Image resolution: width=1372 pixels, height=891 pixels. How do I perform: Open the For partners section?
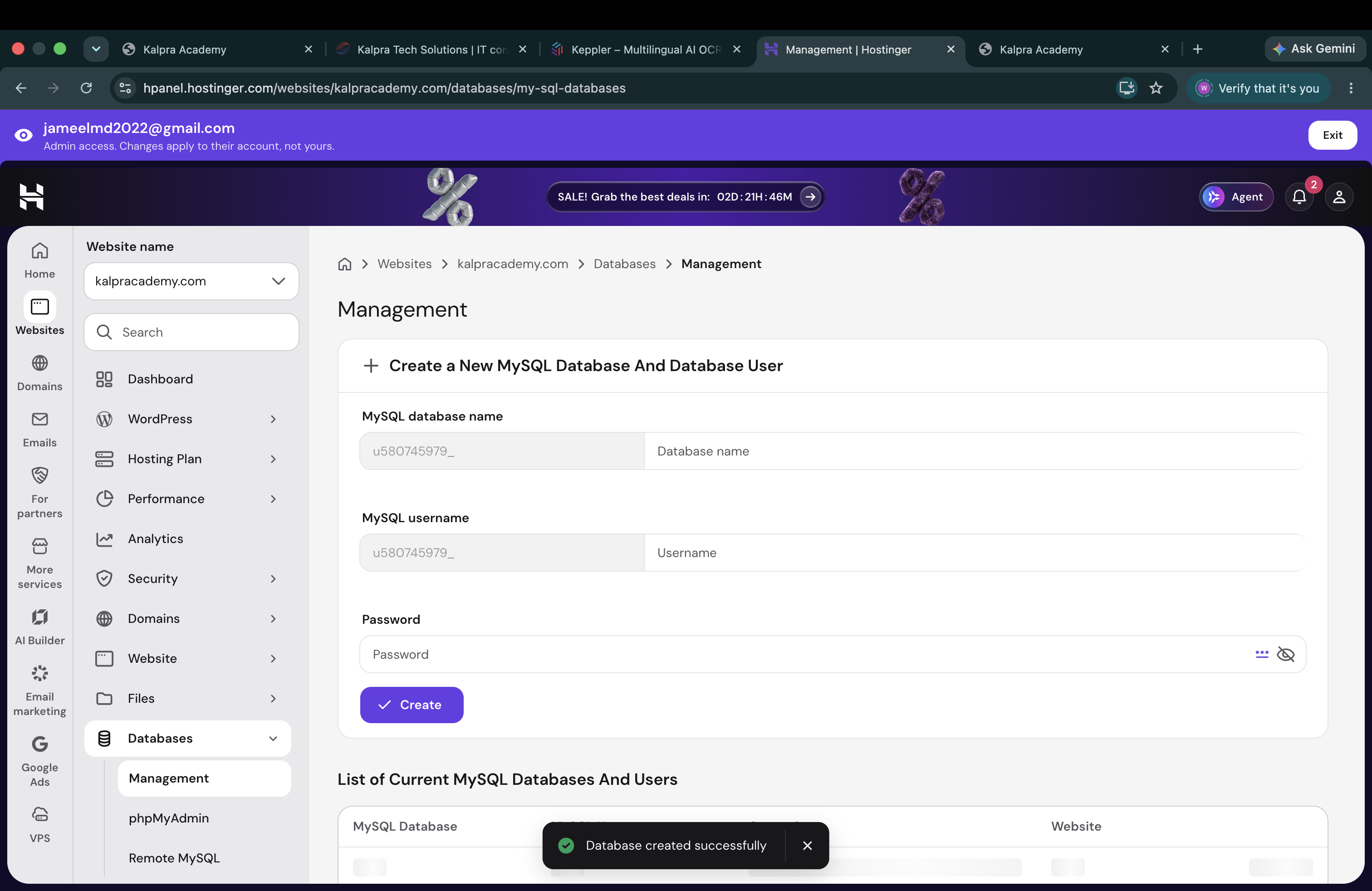point(40,493)
